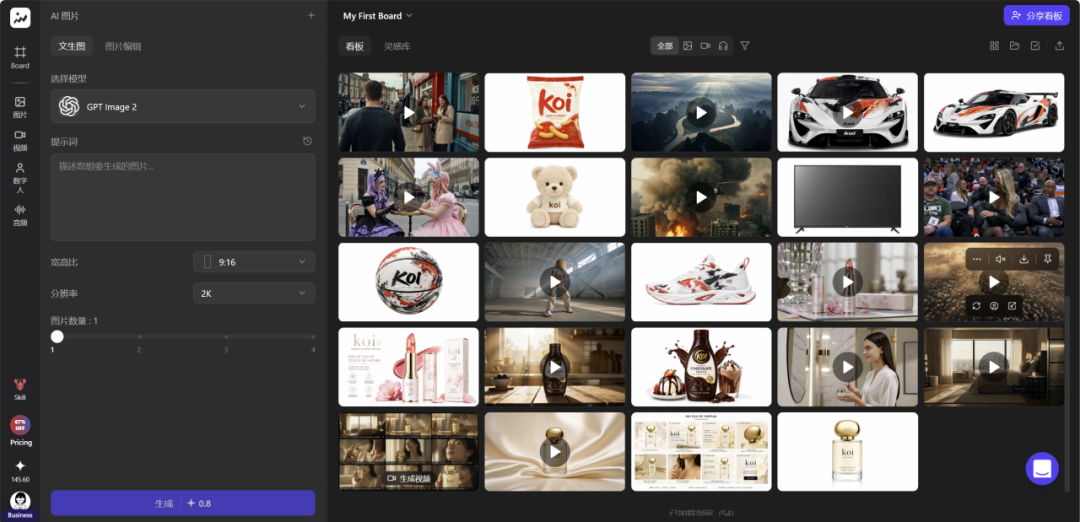Click the prompt description text field
The height and width of the screenshot is (522, 1080).
pyautogui.click(x=183, y=197)
